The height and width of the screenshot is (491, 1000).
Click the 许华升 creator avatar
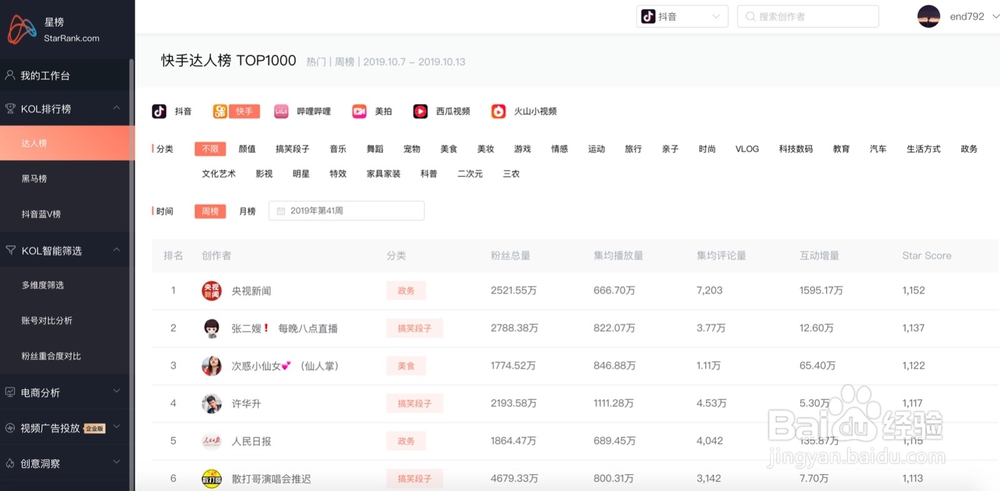point(211,404)
